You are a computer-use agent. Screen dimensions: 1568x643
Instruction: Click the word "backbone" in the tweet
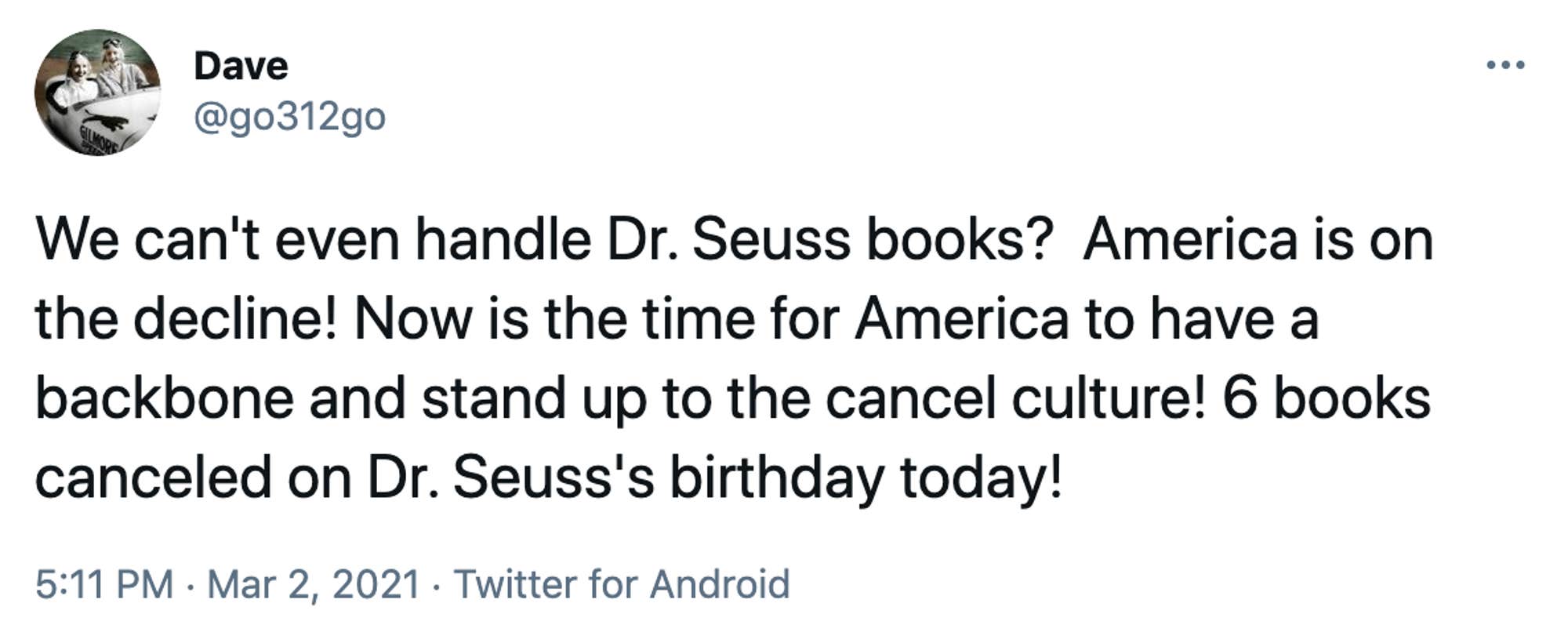click(x=164, y=398)
